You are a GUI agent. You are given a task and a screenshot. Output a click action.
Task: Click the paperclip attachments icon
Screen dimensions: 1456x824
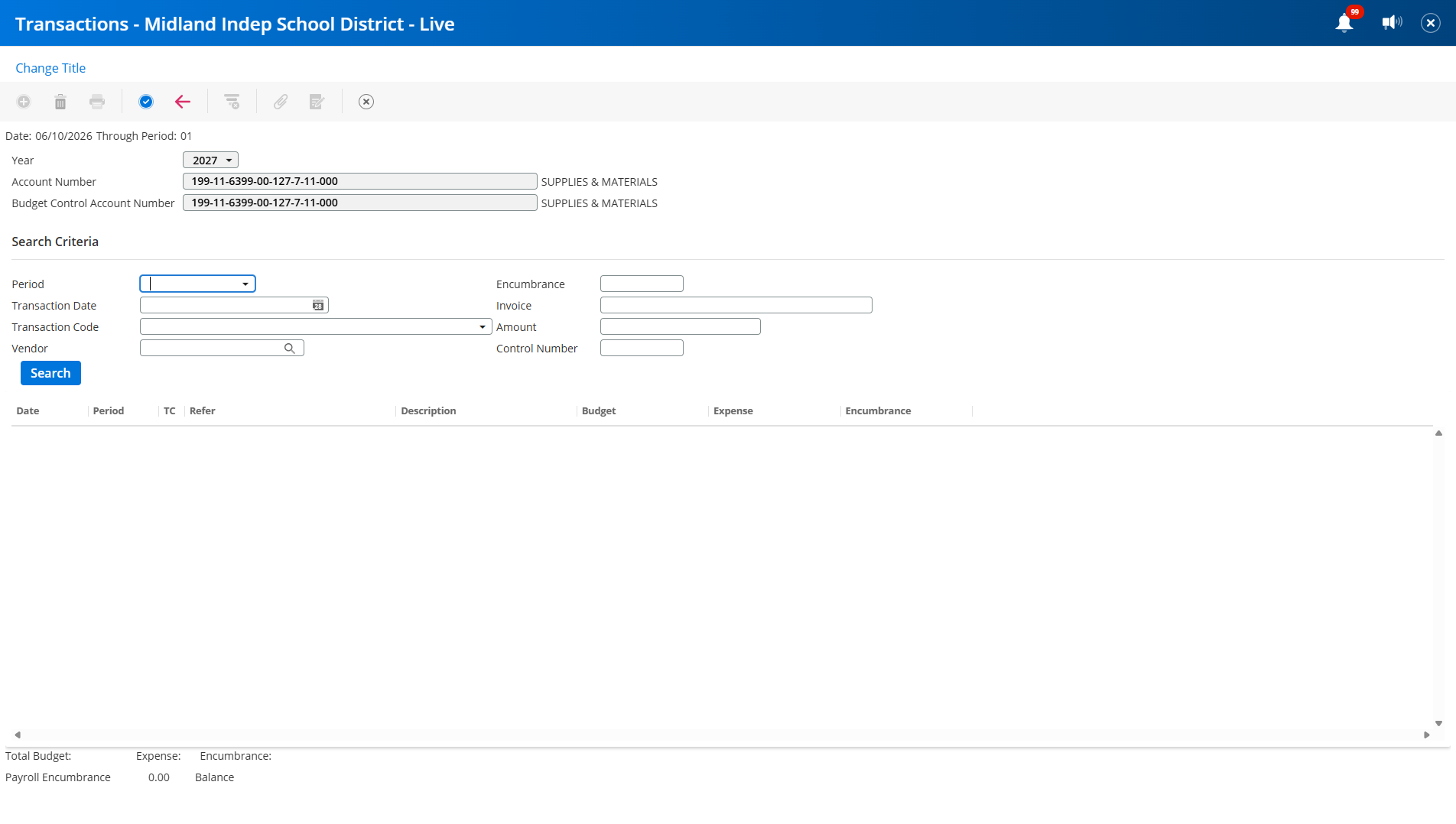pyautogui.click(x=281, y=102)
